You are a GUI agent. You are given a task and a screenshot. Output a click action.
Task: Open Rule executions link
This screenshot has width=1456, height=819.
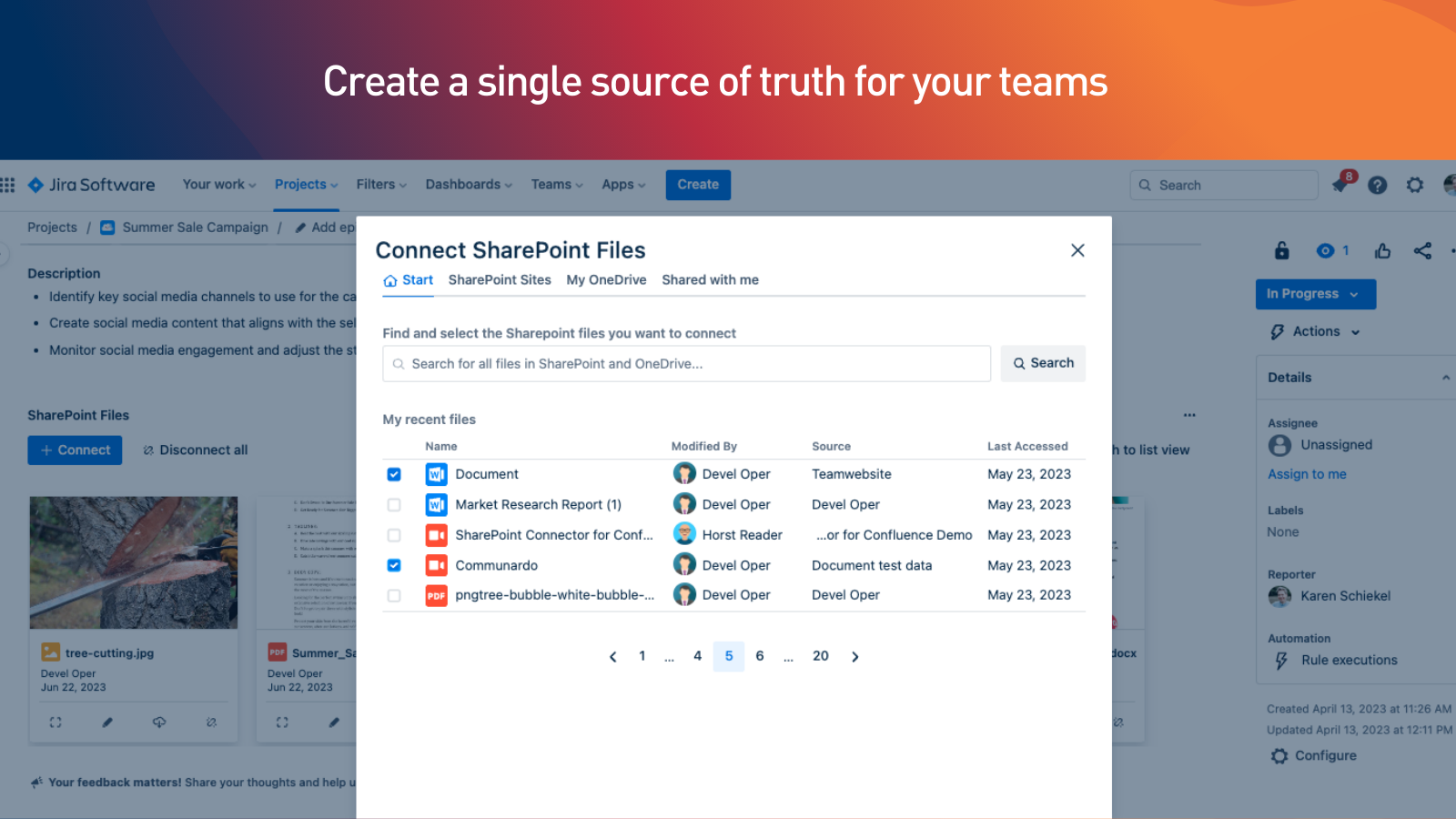pos(1349,661)
